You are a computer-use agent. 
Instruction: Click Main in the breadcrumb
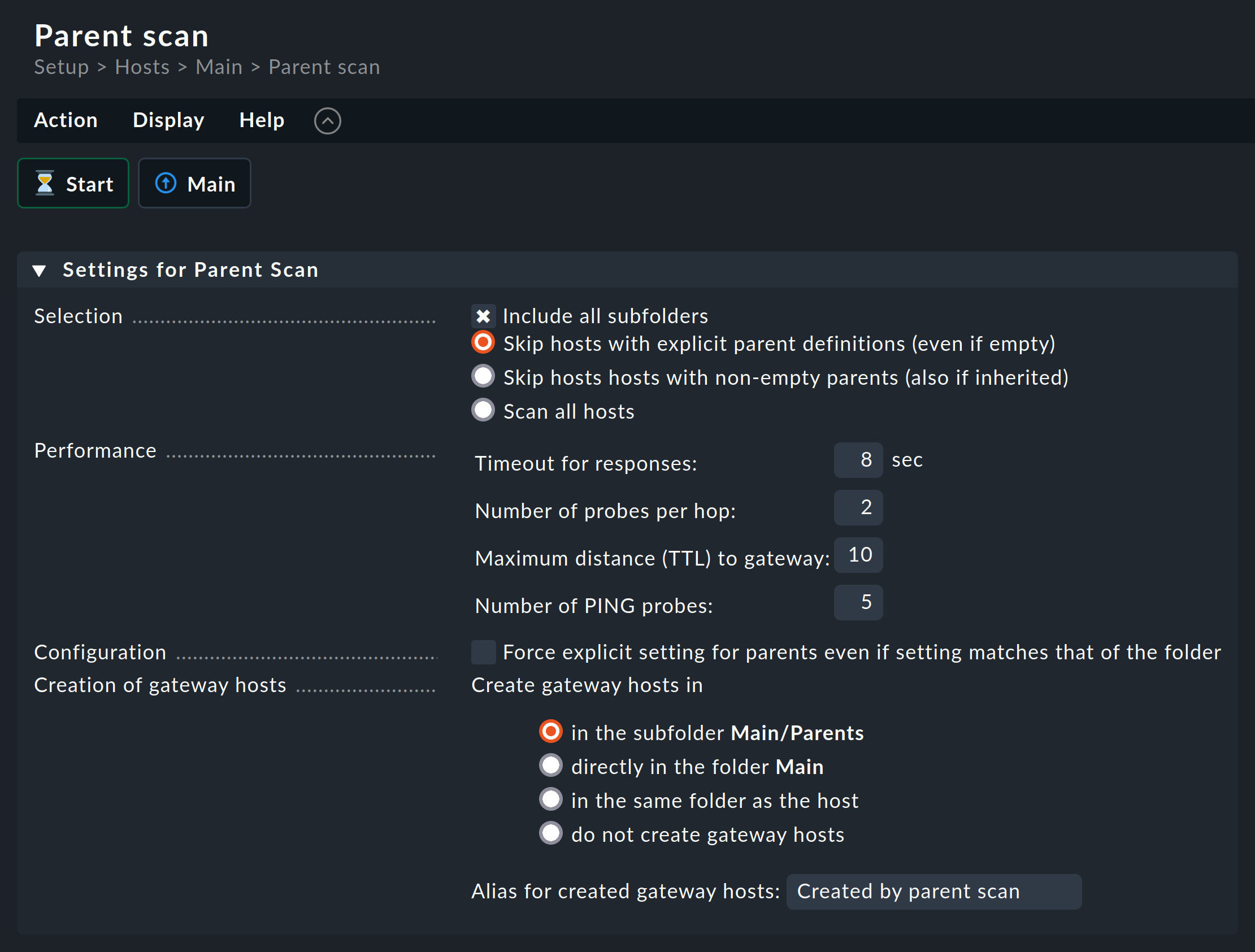tap(219, 67)
